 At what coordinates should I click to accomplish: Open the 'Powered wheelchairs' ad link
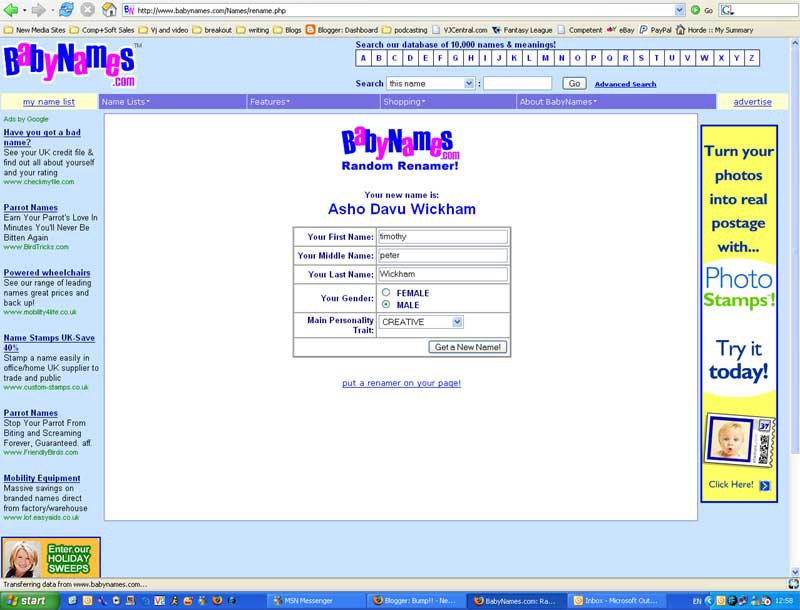[x=47, y=273]
